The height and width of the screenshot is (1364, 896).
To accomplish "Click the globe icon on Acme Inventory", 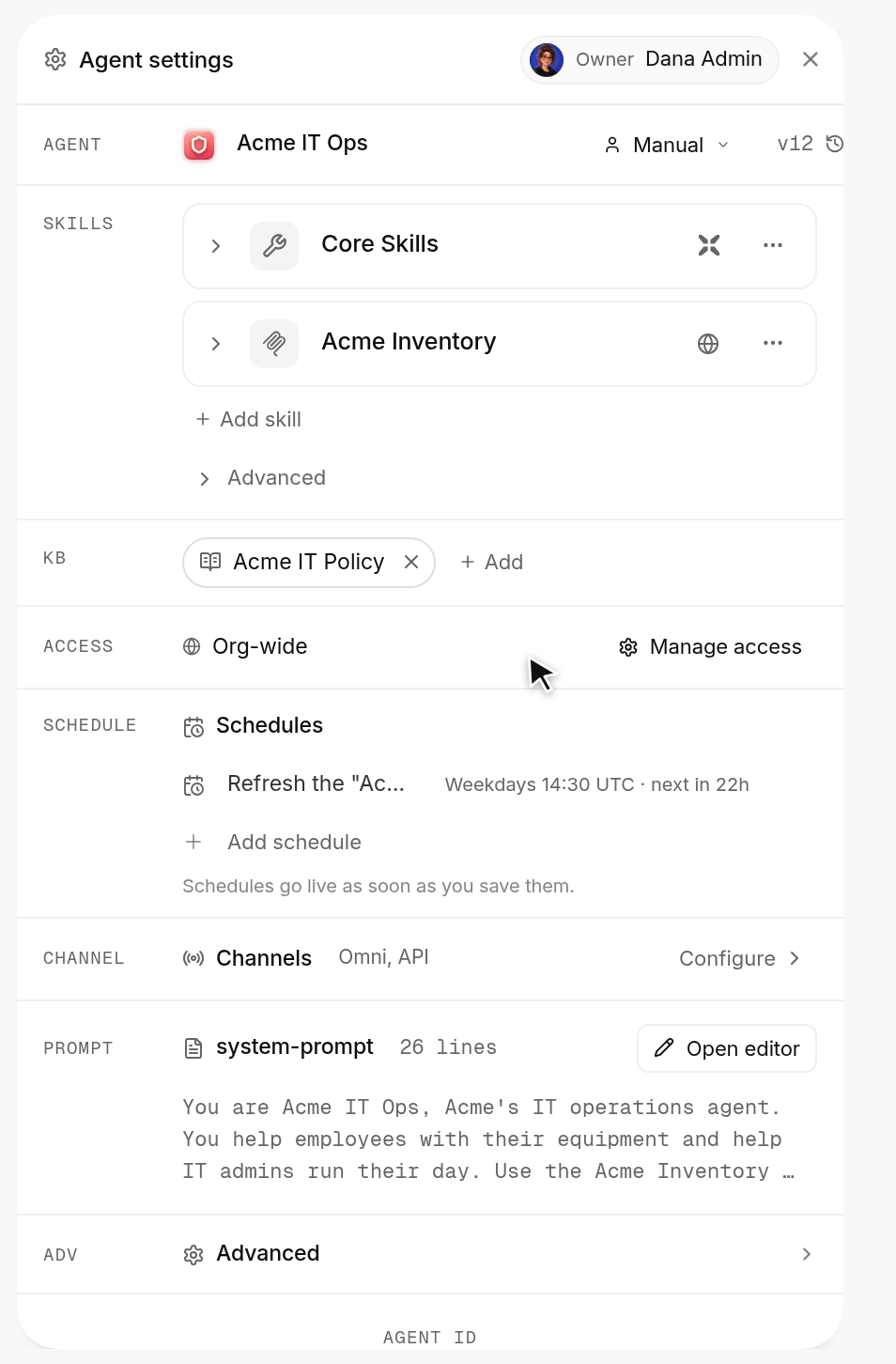I will click(708, 344).
